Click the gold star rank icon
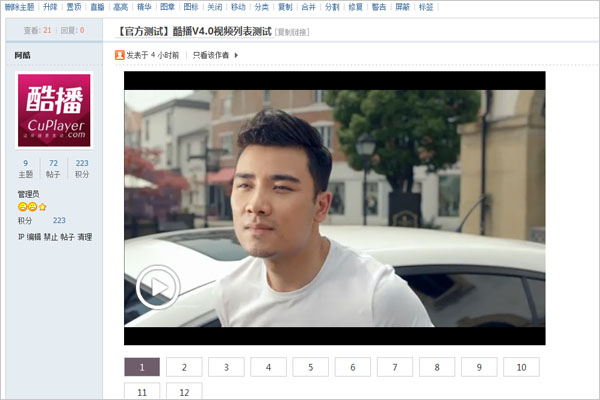600x400 pixels. click(x=43, y=207)
